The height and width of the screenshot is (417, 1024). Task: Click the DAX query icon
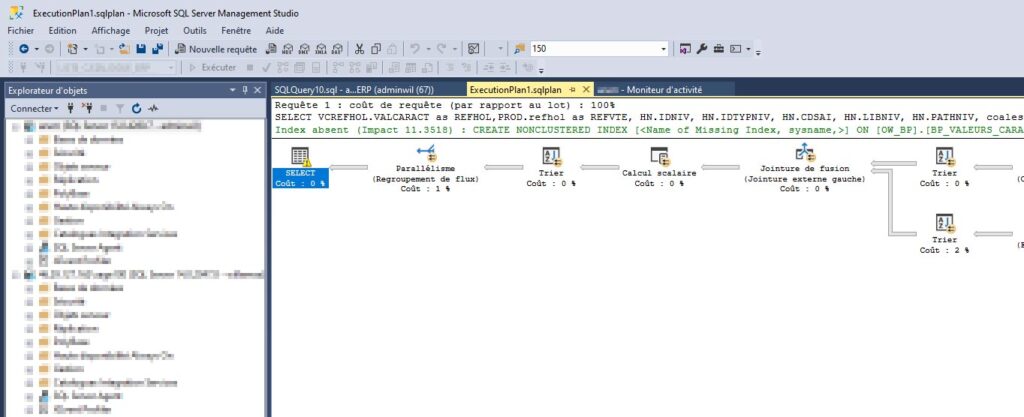point(337,49)
